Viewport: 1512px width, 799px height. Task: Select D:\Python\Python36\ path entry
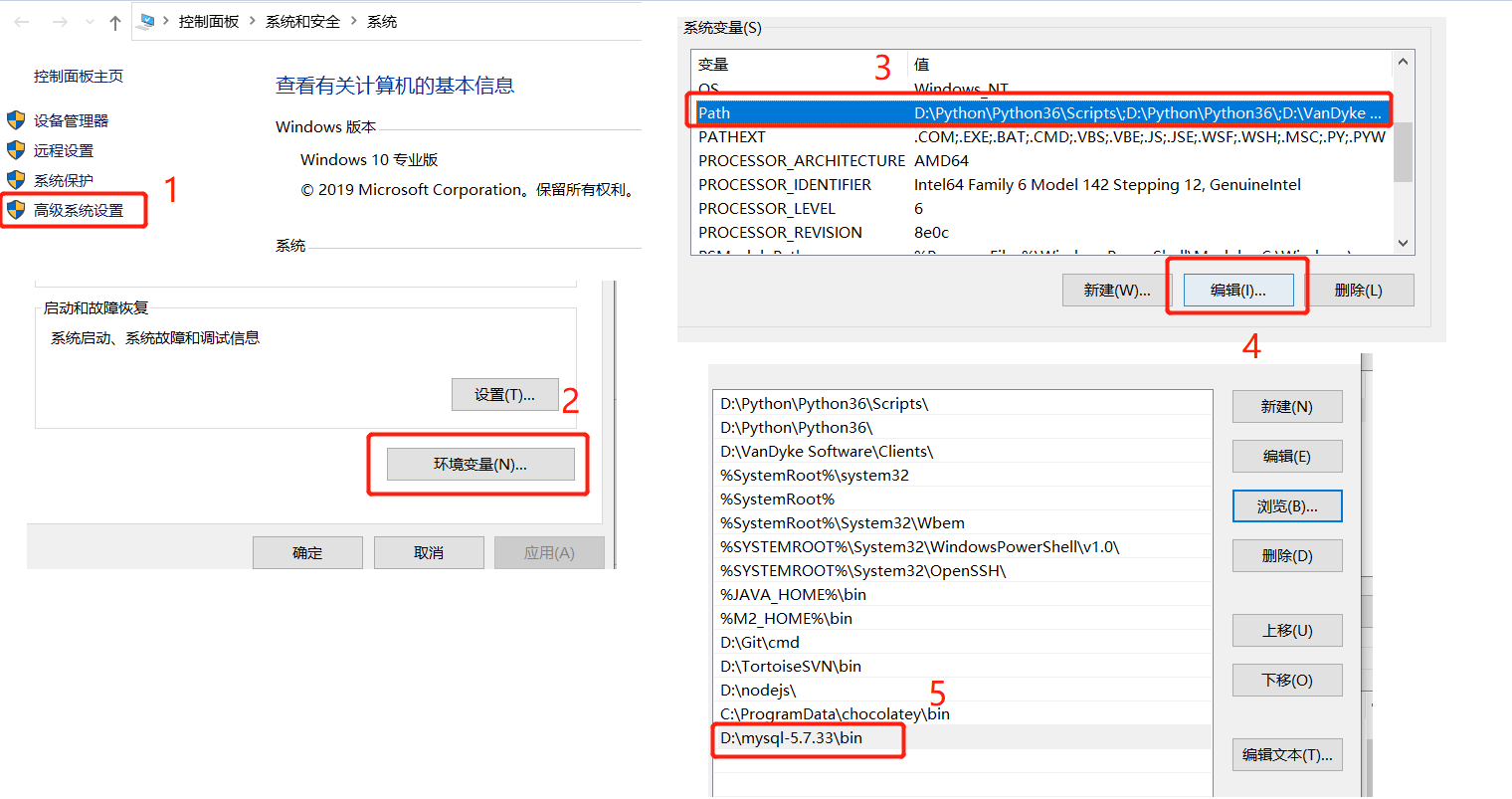click(963, 427)
